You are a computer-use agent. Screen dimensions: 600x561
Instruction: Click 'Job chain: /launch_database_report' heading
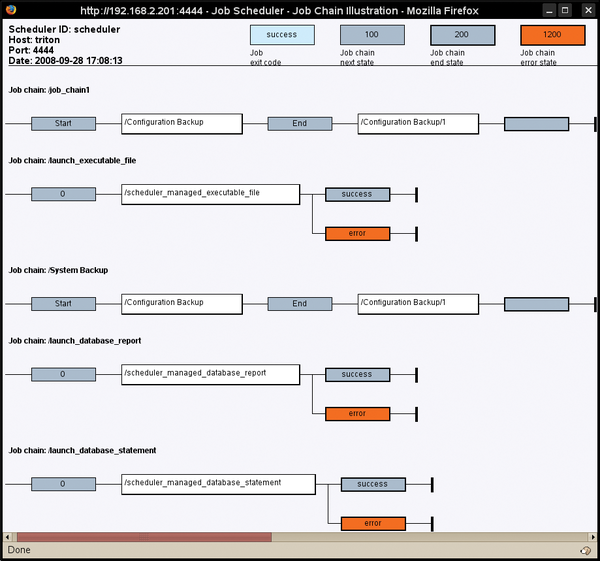pos(75,341)
